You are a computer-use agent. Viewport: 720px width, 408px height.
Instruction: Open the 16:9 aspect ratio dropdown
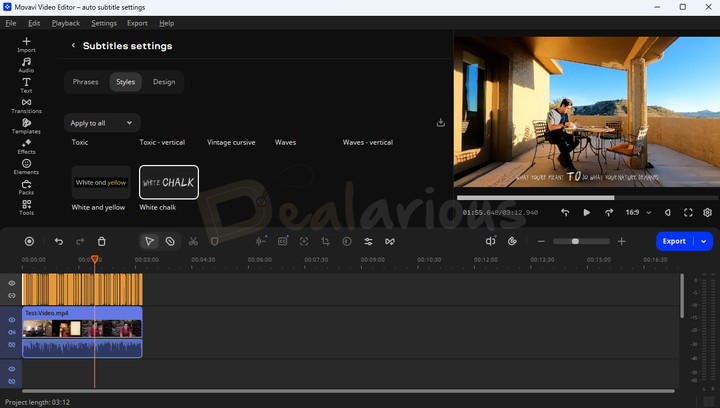click(638, 212)
